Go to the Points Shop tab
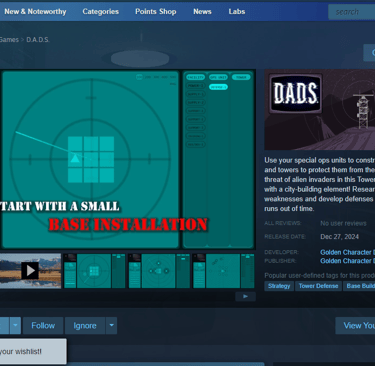375x366 pixels. tap(156, 12)
